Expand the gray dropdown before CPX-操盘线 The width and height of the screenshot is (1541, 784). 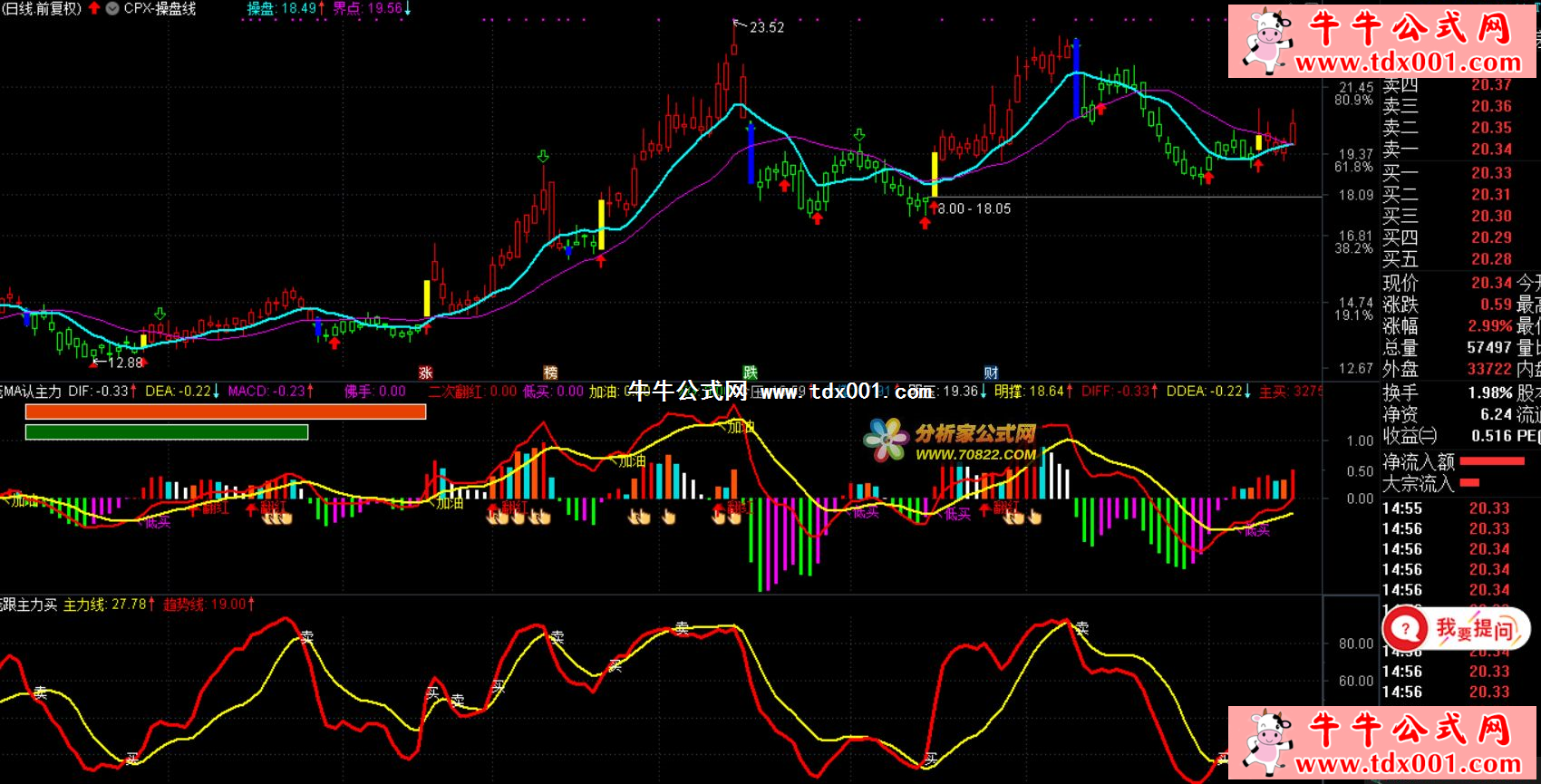pos(112,8)
